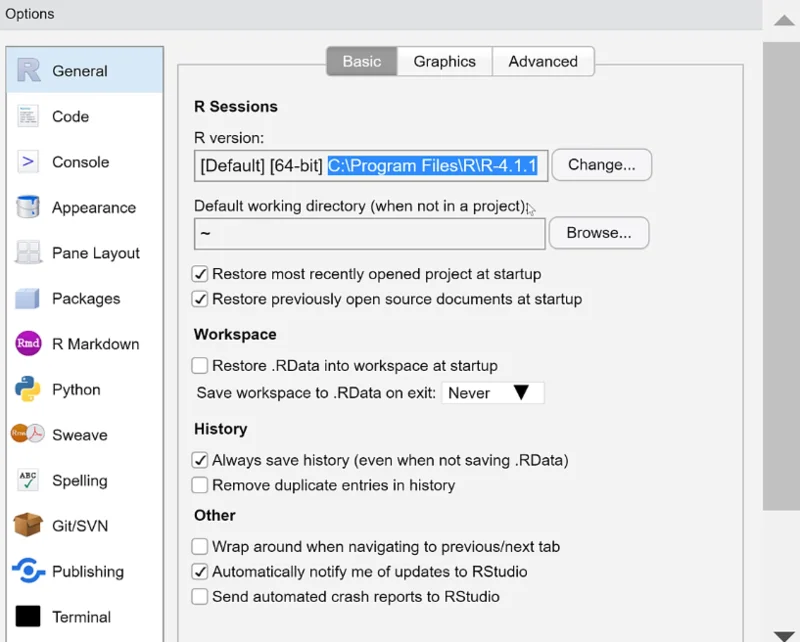Disable restore most recently opened project
Viewport: 800px width, 642px height.
(199, 274)
